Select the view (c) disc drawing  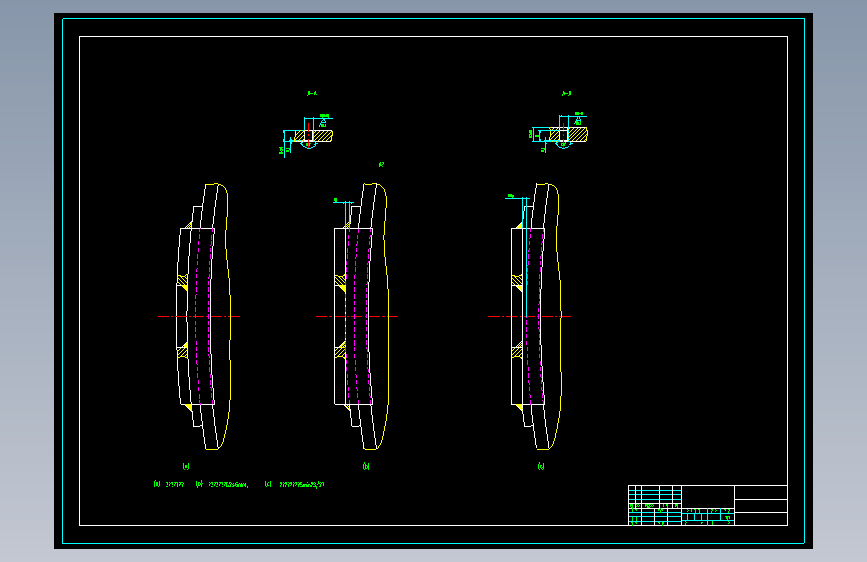pyautogui.click(x=536, y=316)
